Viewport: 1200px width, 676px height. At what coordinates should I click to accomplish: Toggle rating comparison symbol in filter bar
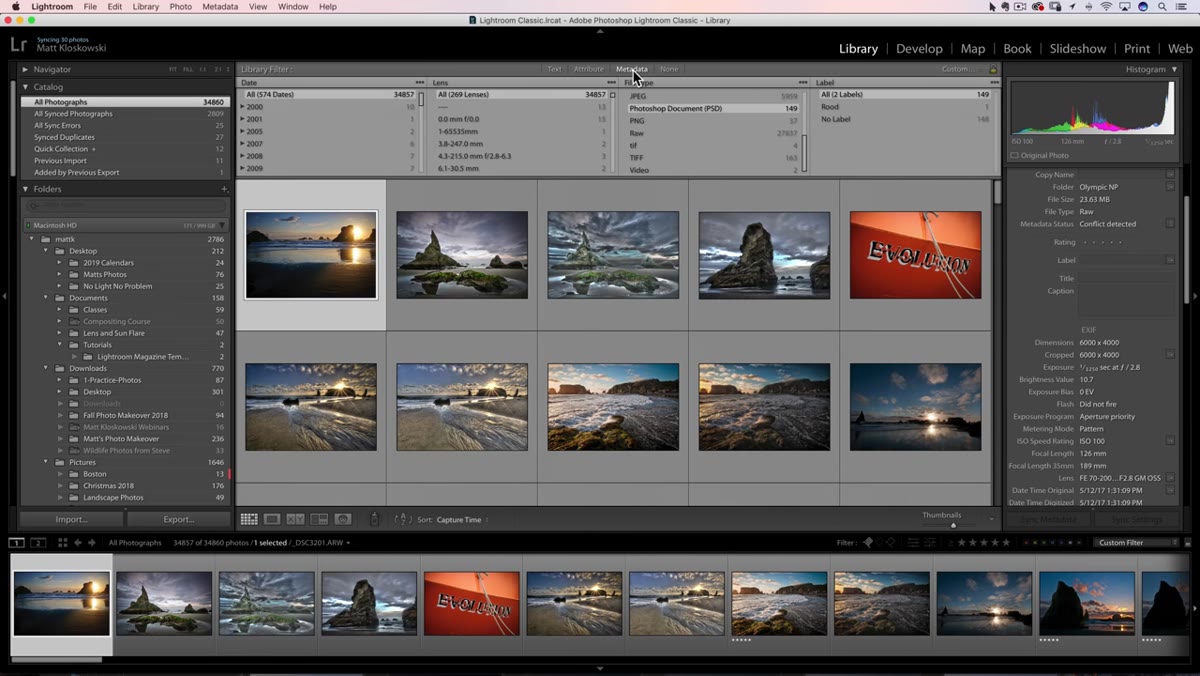(x=951, y=543)
